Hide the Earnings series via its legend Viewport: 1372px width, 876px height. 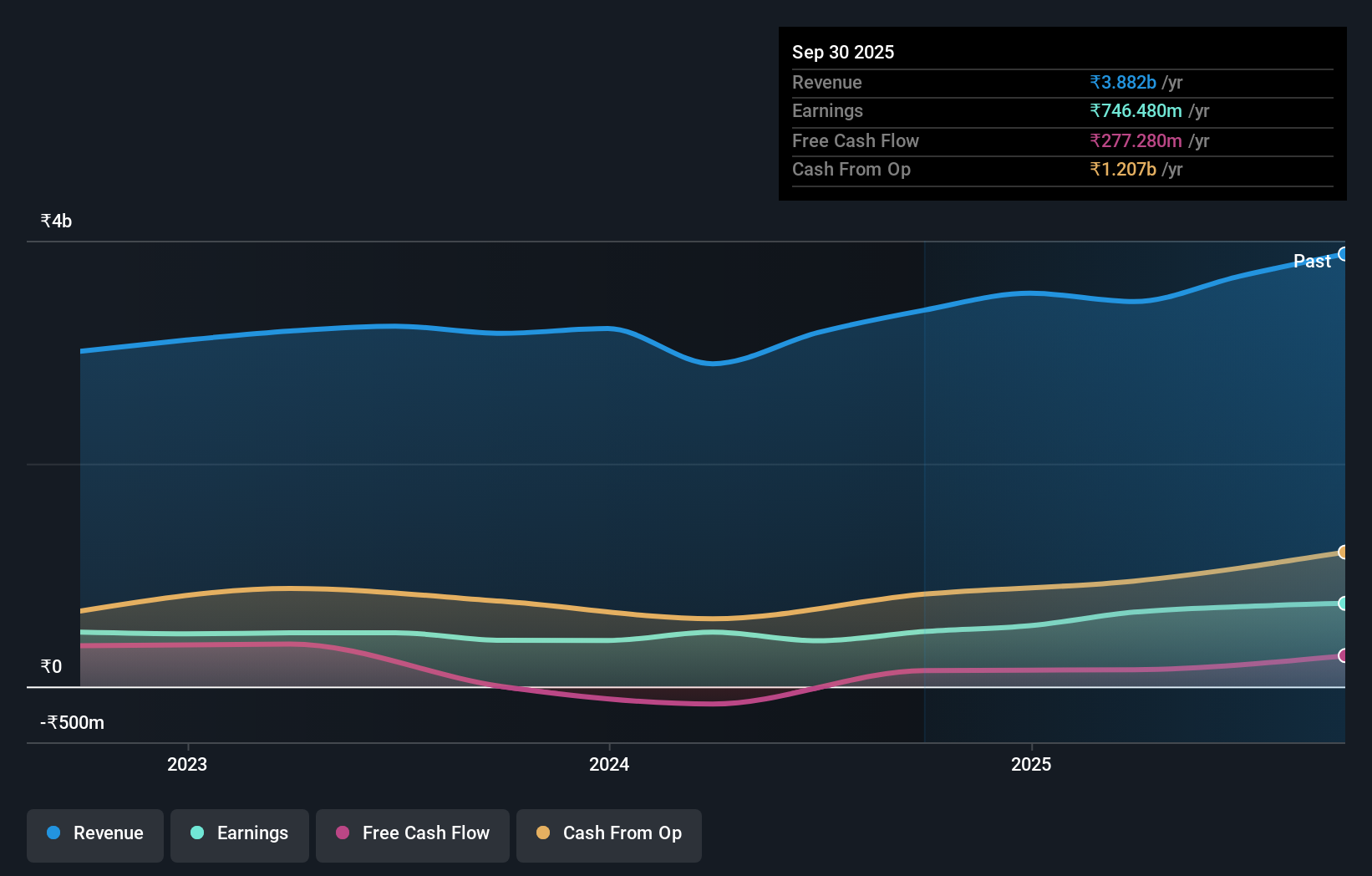coord(240,834)
